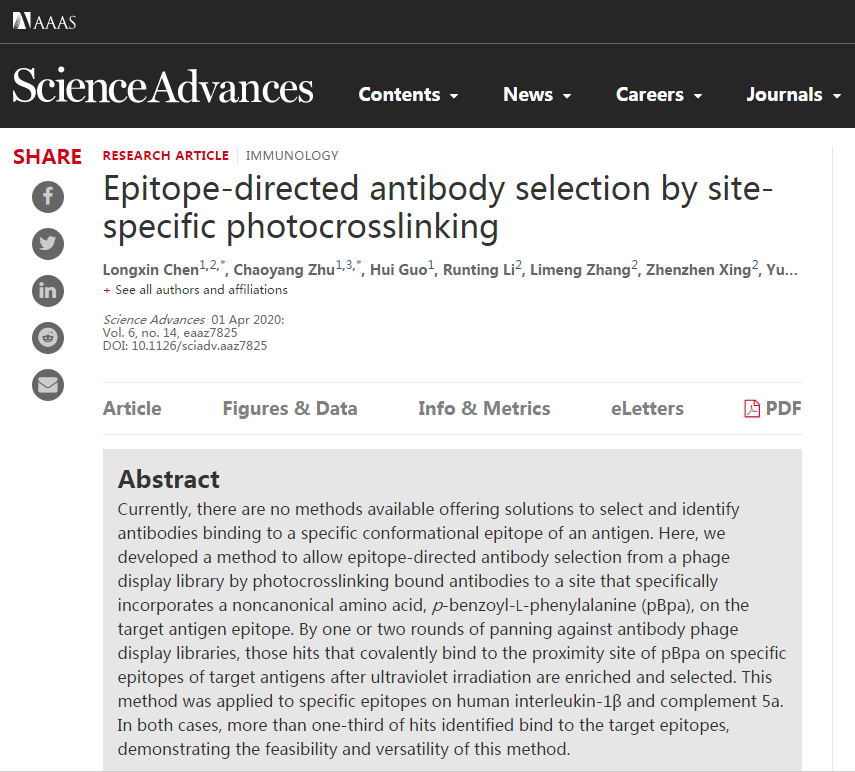855x772 pixels.
Task: Click the article title heading
Action: coord(438,208)
